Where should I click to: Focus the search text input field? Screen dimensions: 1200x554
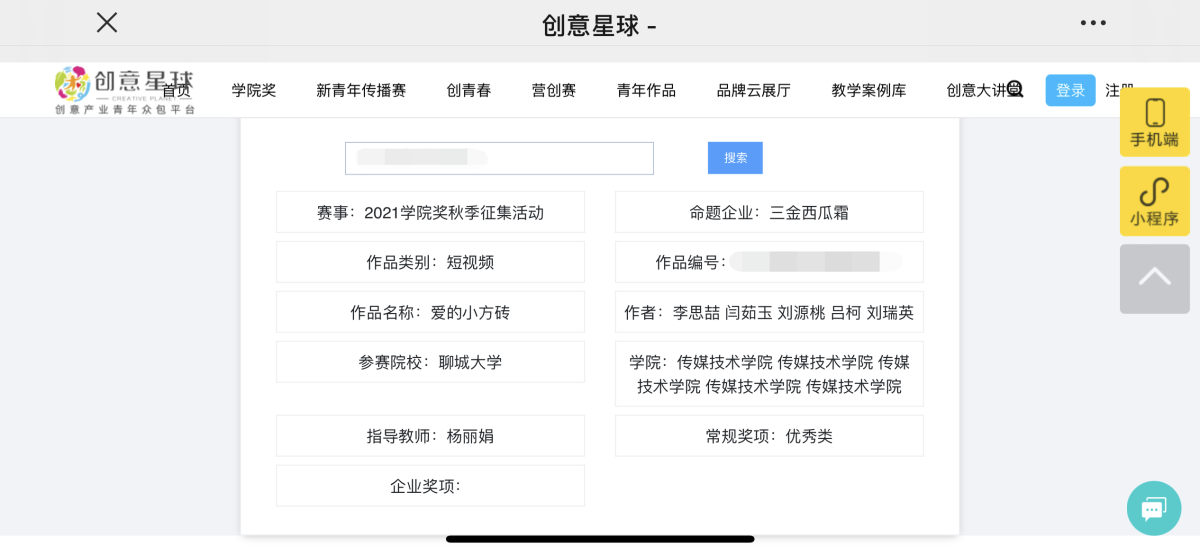tap(499, 158)
